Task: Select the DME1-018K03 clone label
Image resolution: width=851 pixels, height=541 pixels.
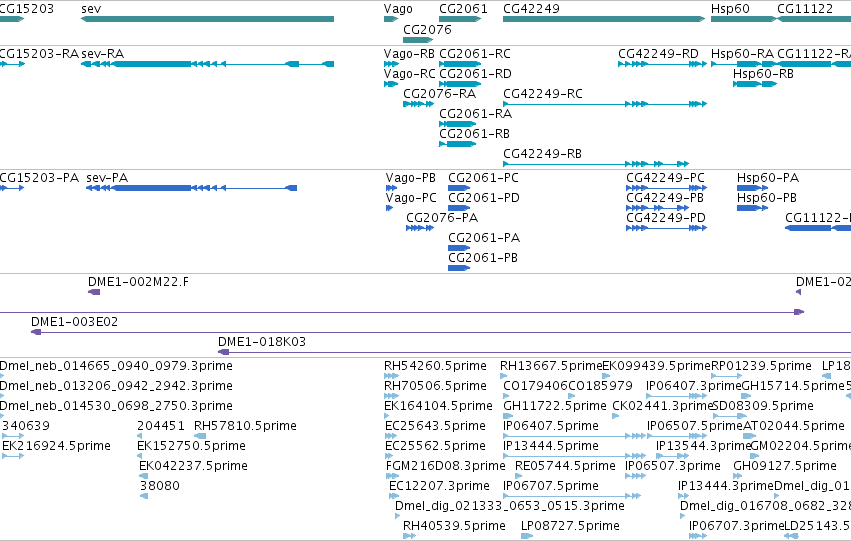Action: [262, 342]
